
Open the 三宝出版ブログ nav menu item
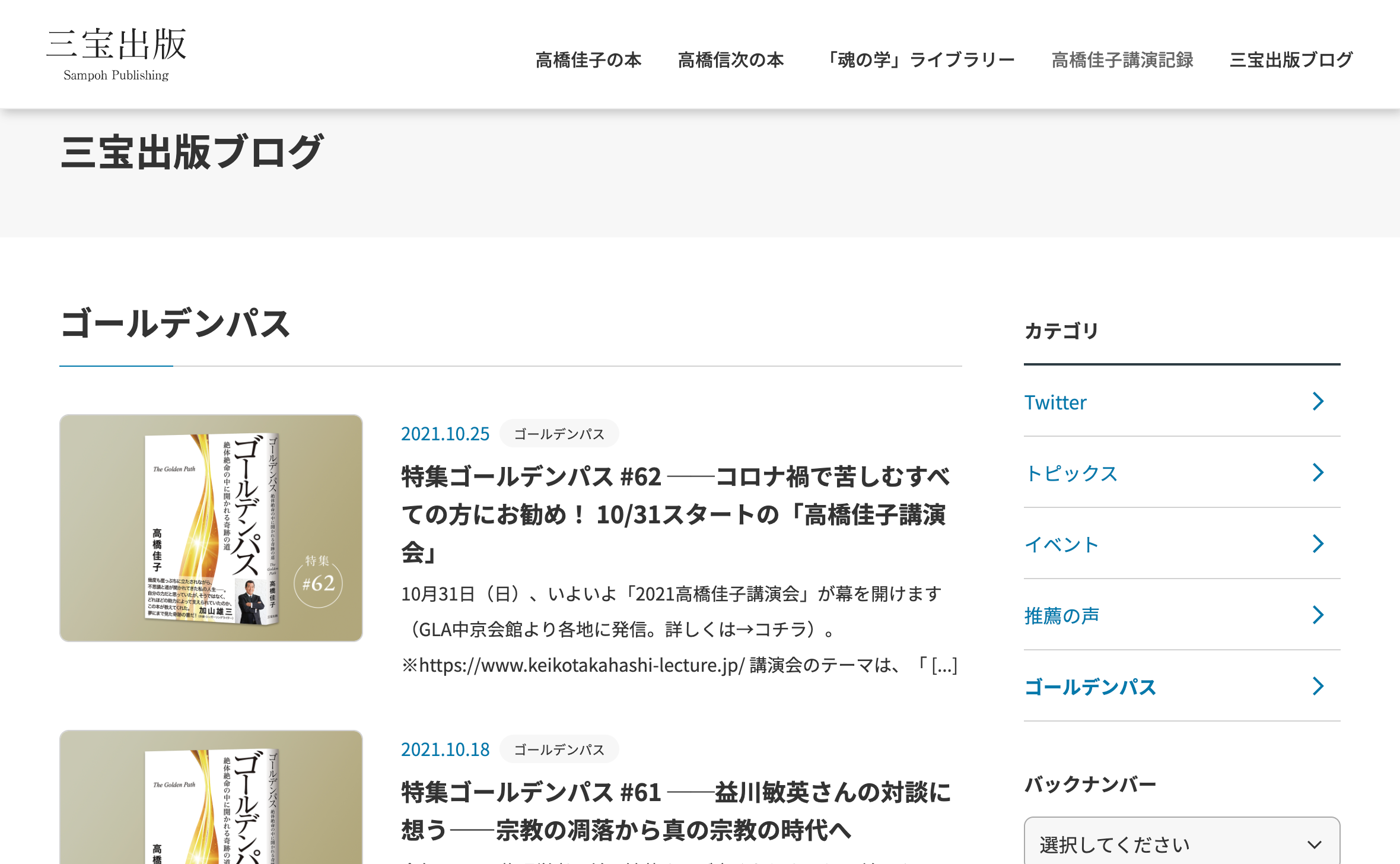coord(1291,60)
